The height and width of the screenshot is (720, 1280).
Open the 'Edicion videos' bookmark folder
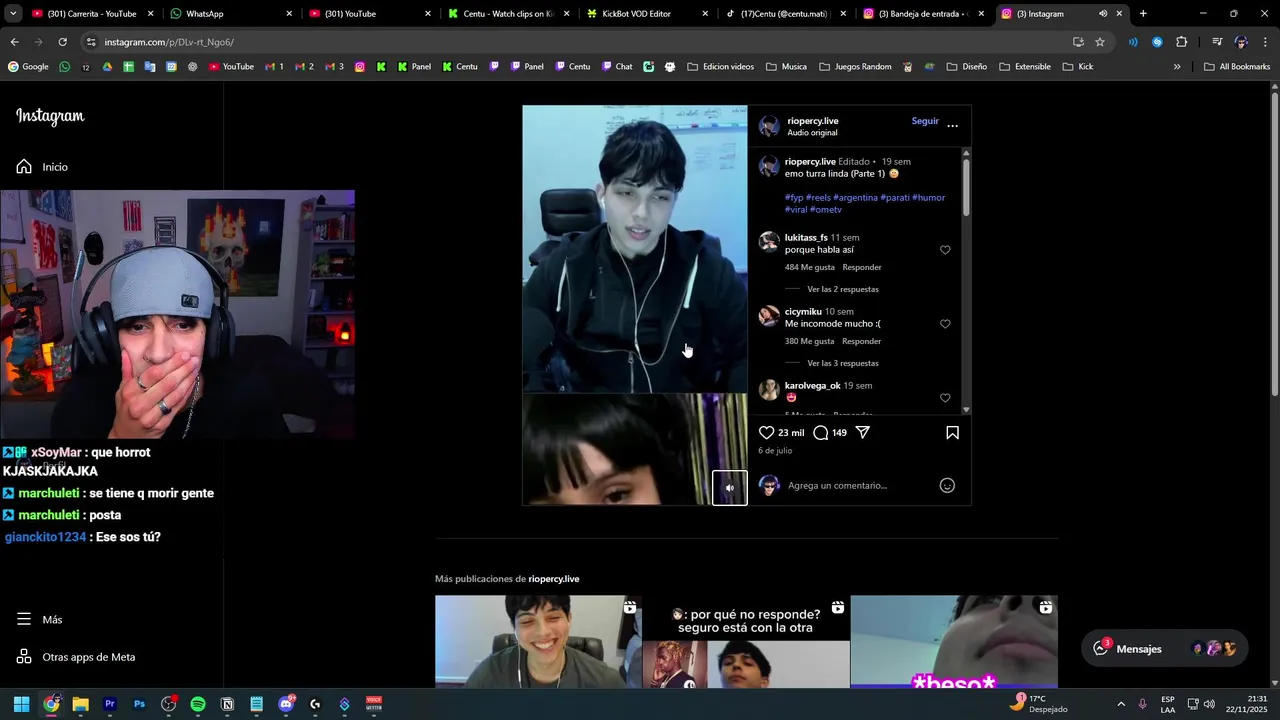pos(720,67)
